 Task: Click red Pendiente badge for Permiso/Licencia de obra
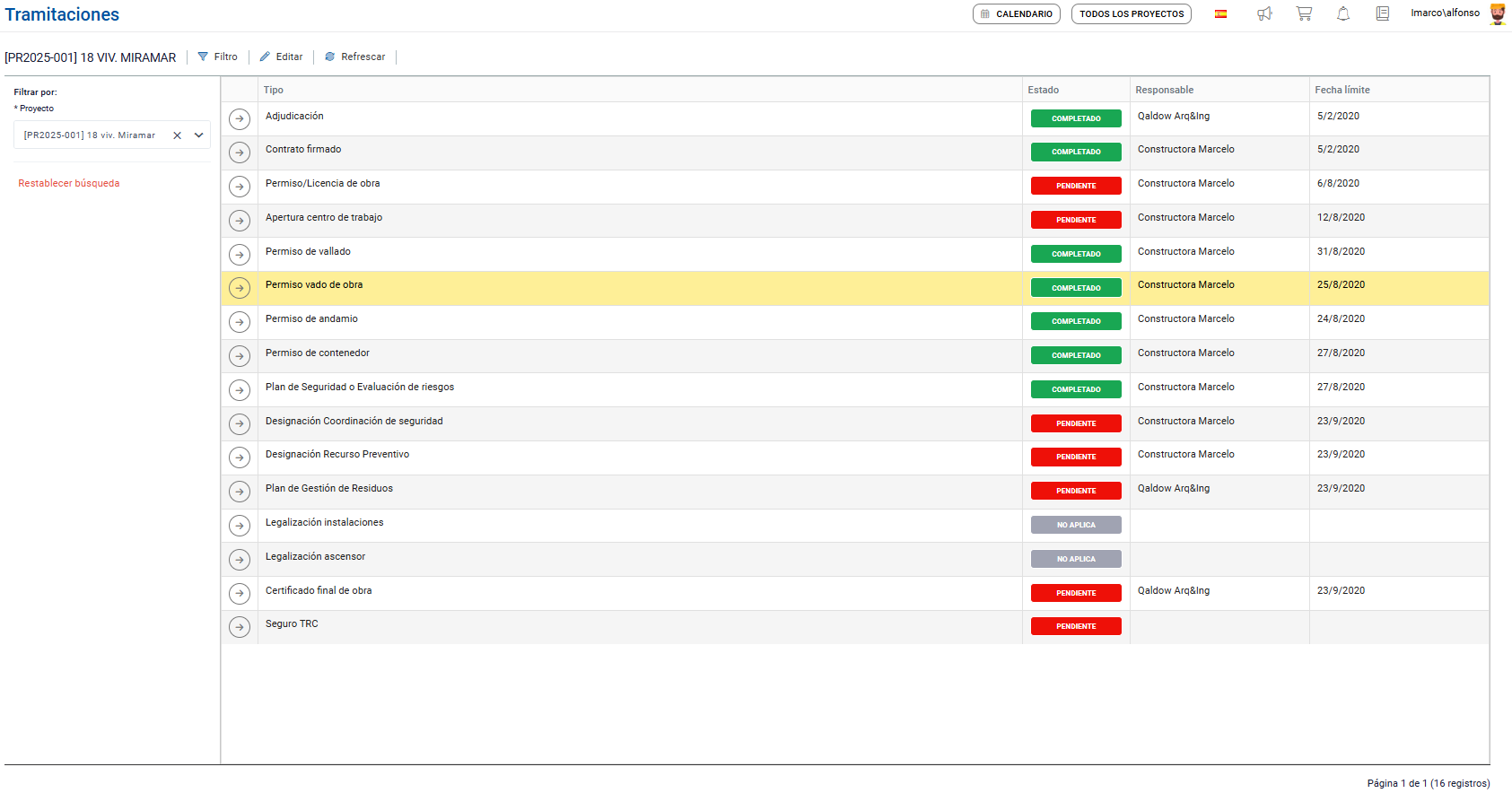coord(1076,186)
